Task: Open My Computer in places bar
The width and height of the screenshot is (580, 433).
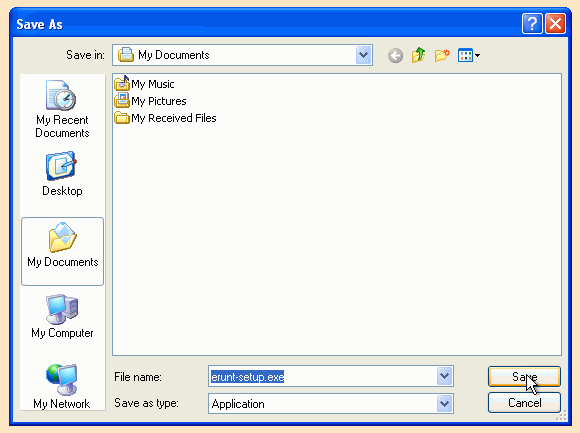Action: pyautogui.click(x=62, y=317)
